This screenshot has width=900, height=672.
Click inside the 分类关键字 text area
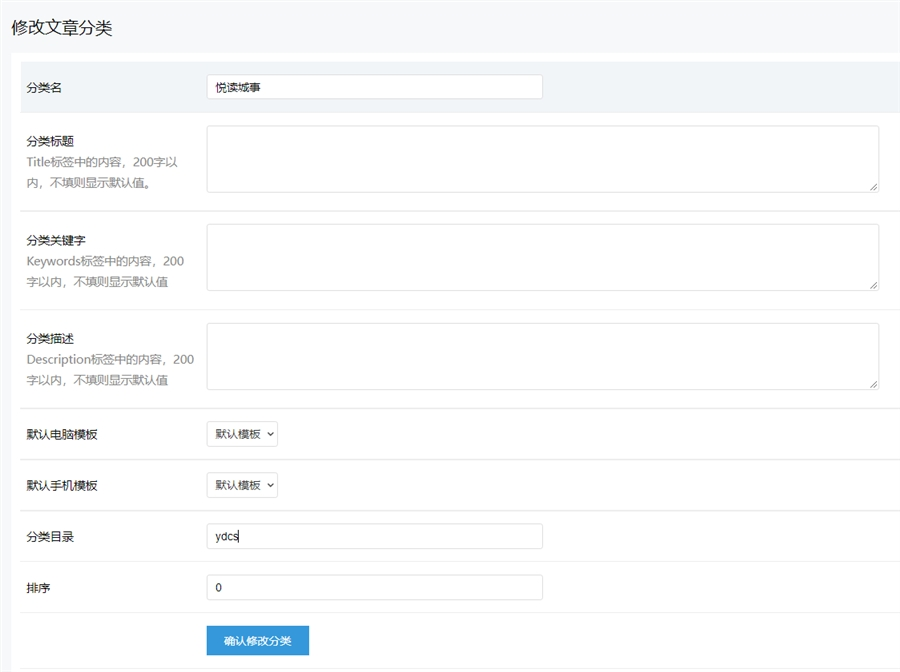tap(542, 257)
